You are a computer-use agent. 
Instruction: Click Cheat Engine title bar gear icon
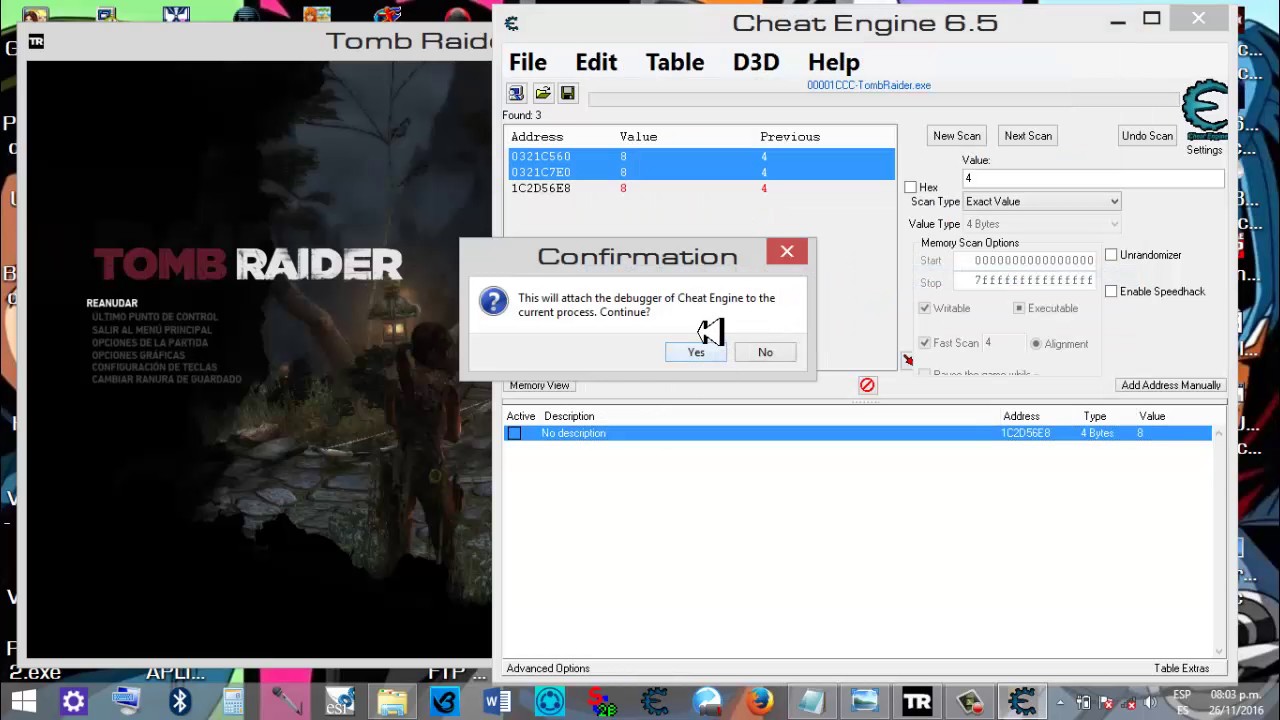pos(512,23)
